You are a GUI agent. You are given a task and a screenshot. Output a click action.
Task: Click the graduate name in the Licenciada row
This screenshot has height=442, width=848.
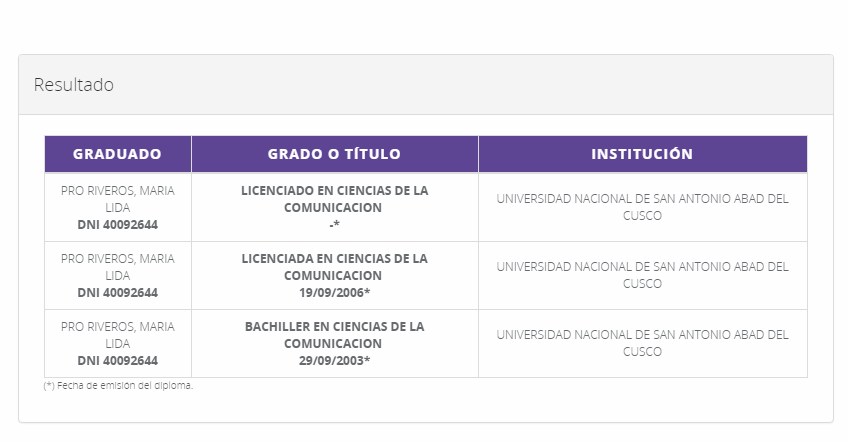click(x=117, y=266)
